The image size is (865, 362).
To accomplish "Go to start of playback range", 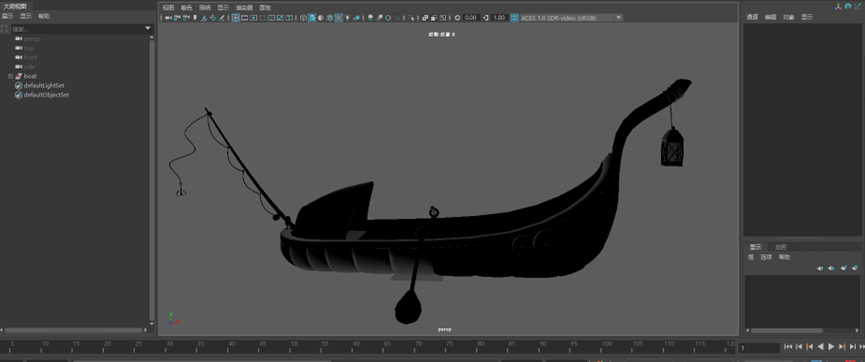I will pos(788,347).
